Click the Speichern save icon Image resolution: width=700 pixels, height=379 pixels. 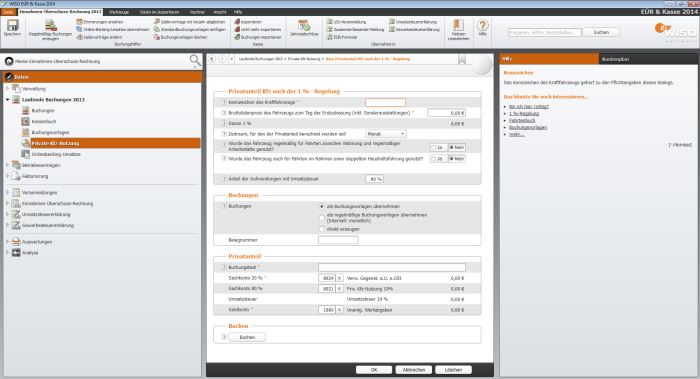[x=12, y=25]
